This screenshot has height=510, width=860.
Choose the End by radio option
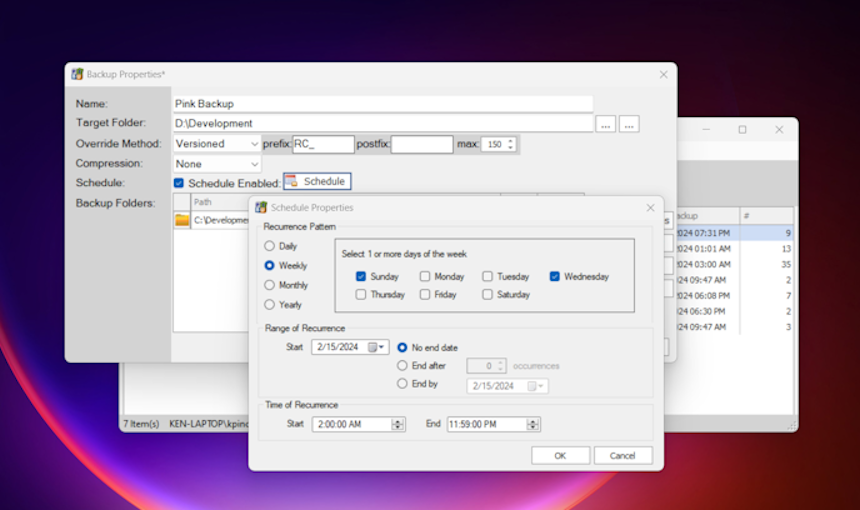(x=402, y=384)
